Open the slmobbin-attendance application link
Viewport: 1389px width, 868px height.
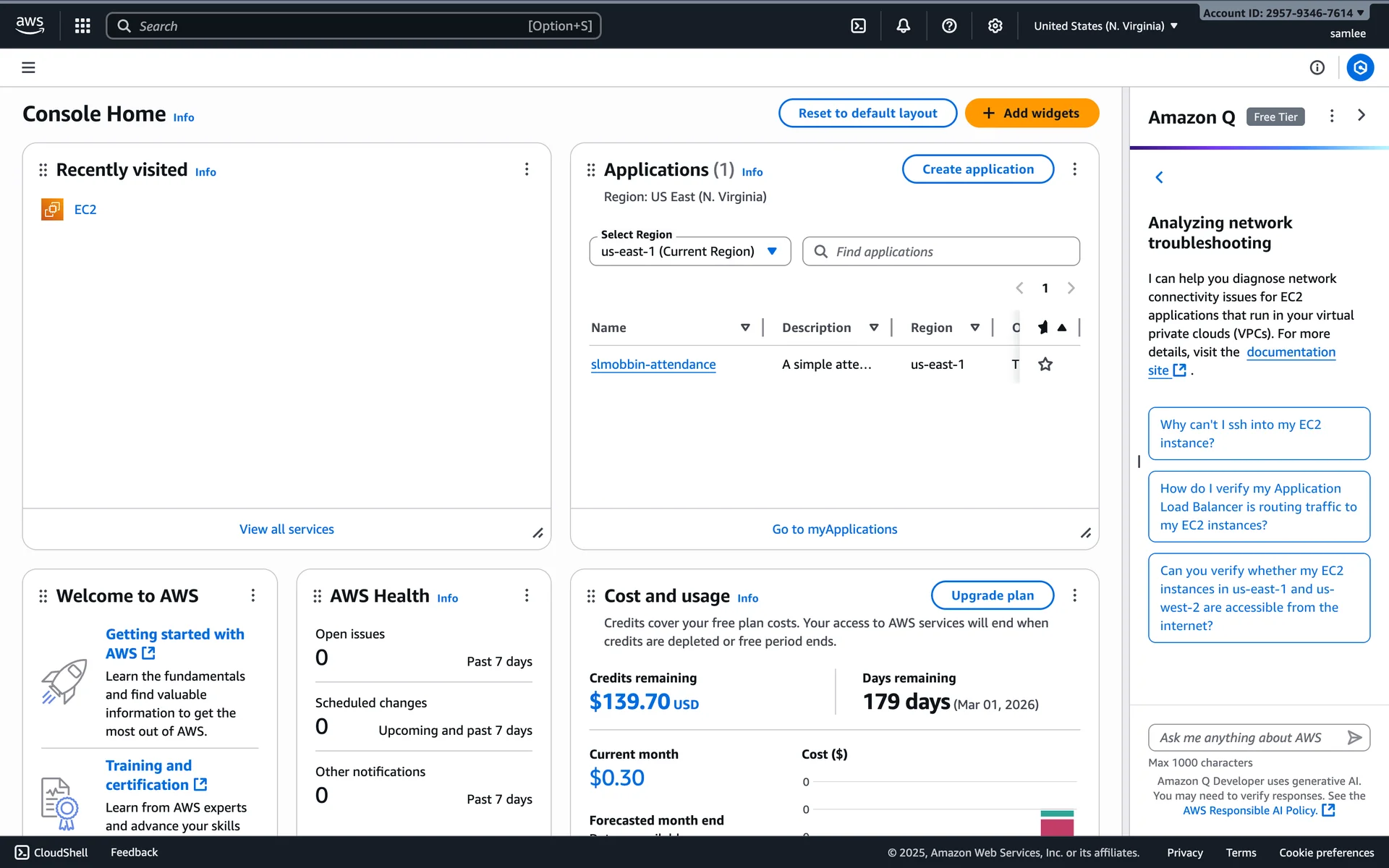653,365
